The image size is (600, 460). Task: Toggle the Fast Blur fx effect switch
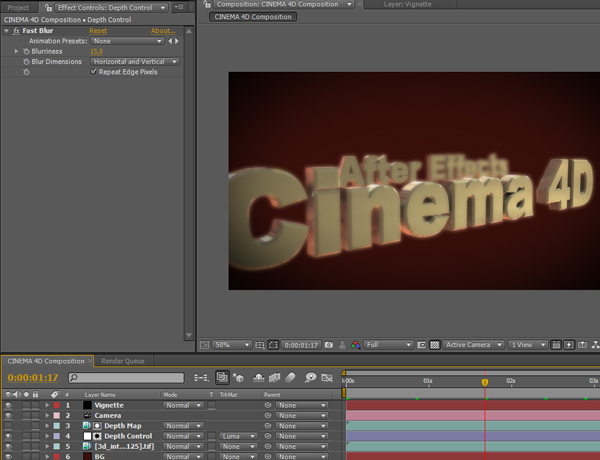tap(16, 31)
